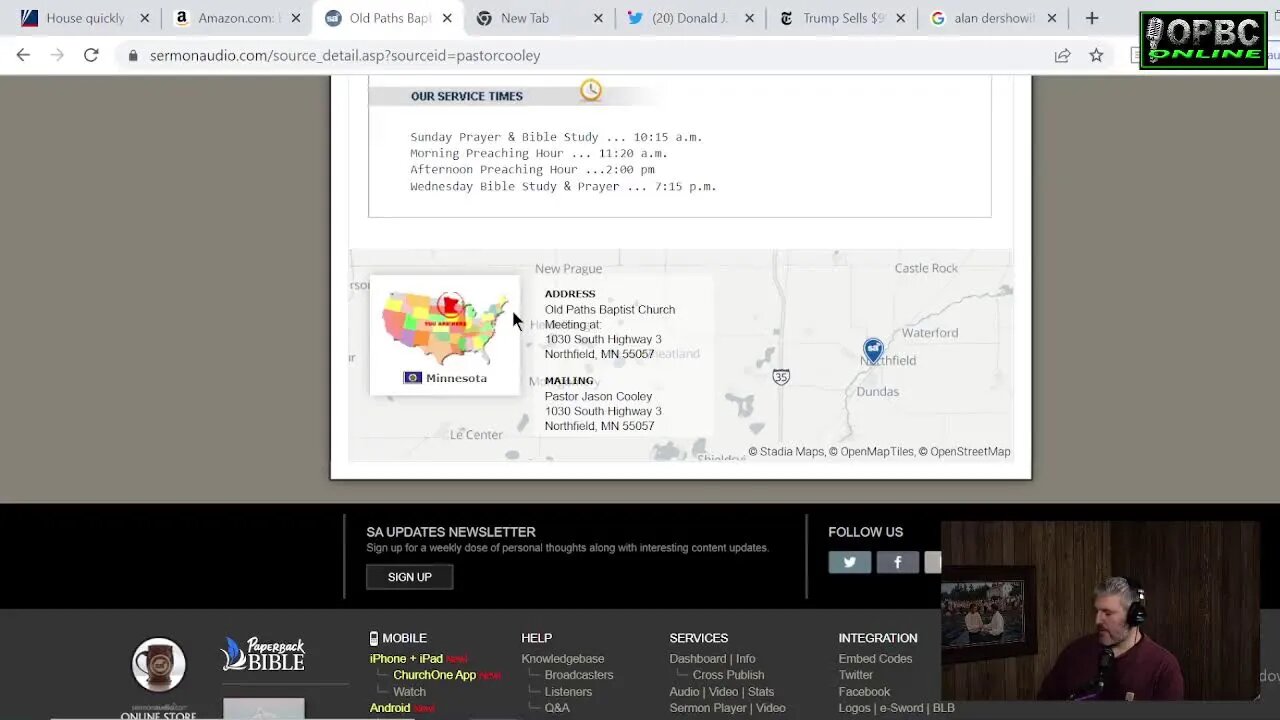Image resolution: width=1280 pixels, height=720 pixels.
Task: Close the Trump Sells tab
Action: pos(900,18)
